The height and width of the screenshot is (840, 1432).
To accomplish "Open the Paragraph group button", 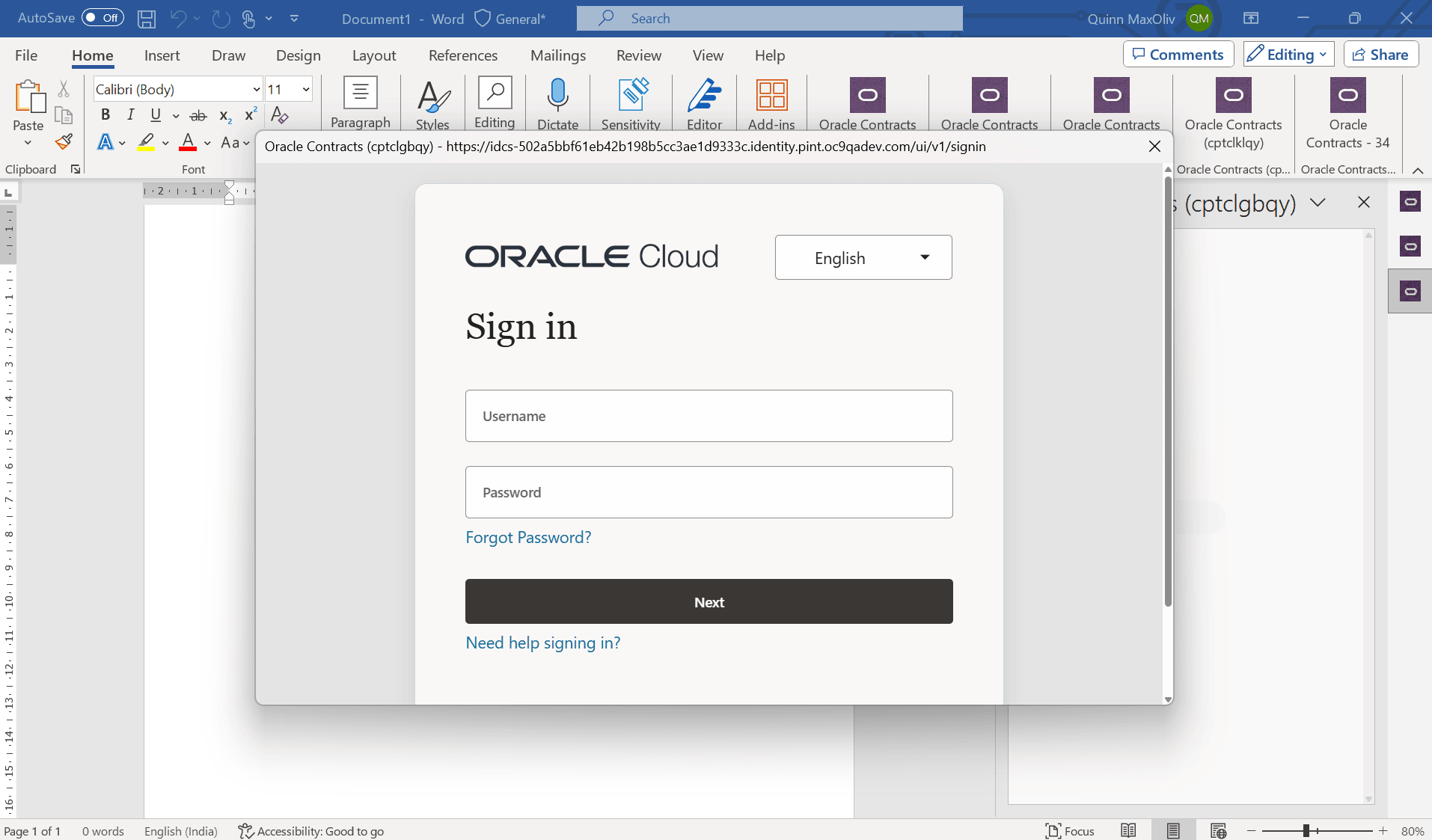I will [361, 102].
